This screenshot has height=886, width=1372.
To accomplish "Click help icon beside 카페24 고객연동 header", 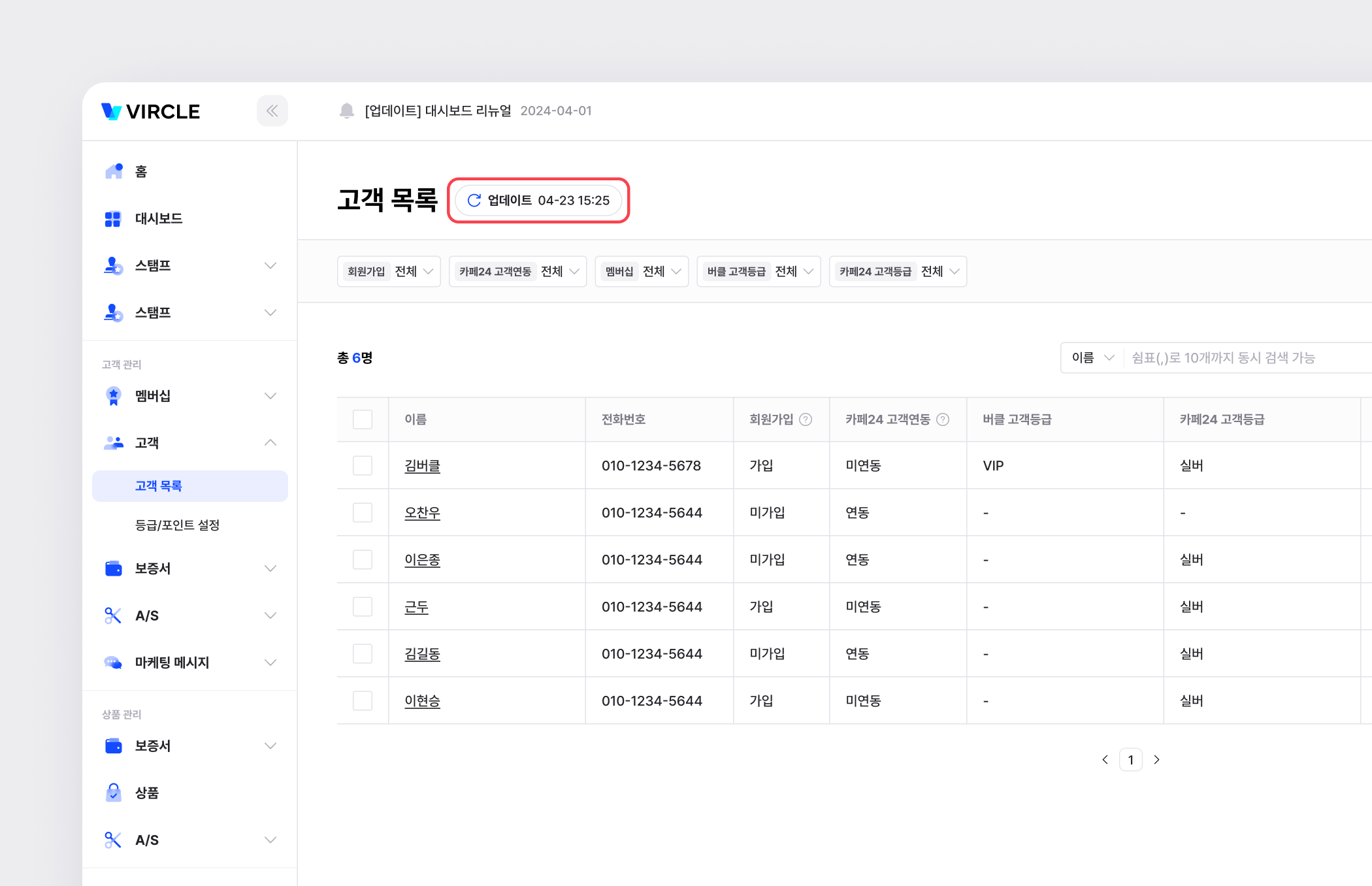I will coord(943,419).
